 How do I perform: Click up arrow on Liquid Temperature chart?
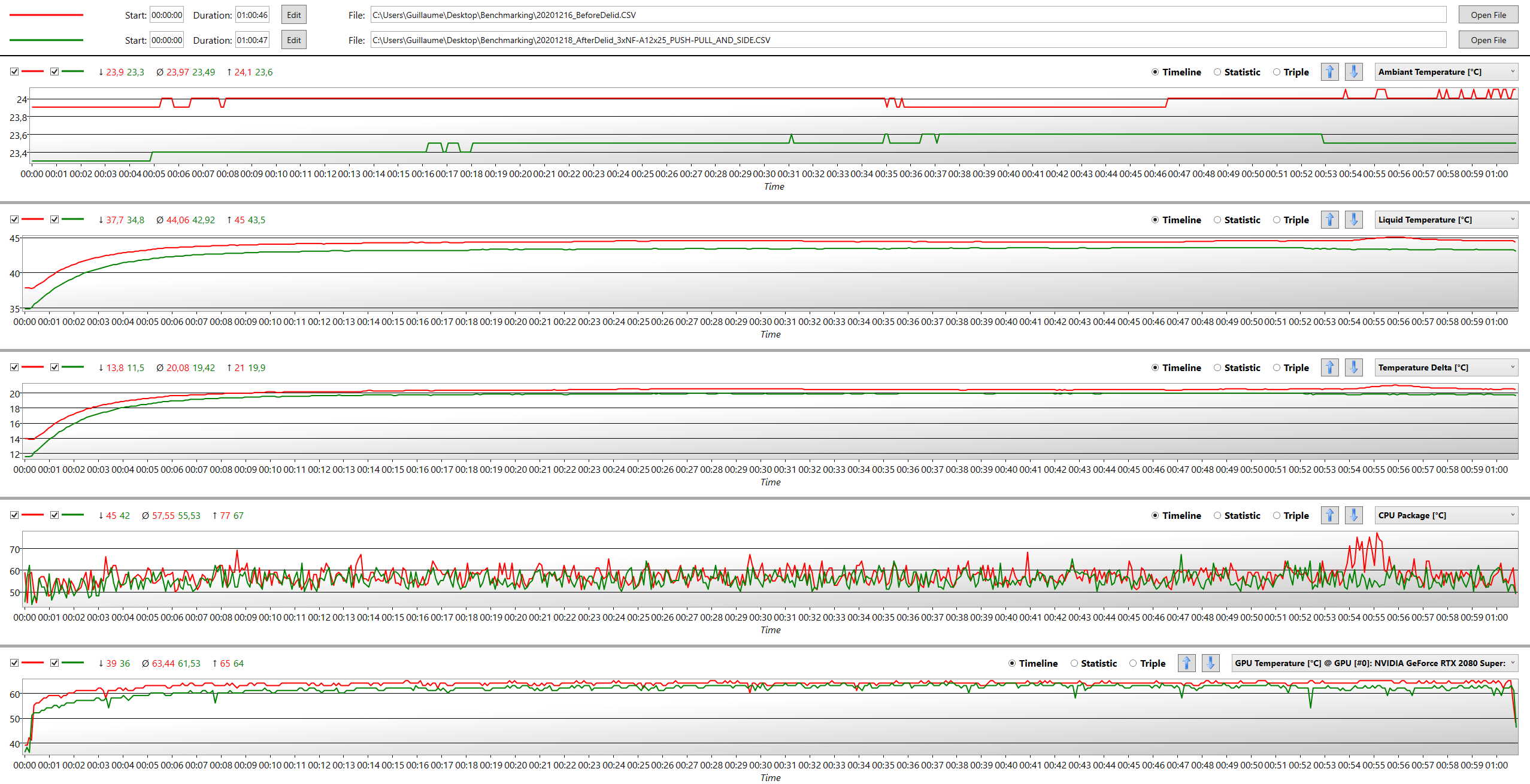[1329, 220]
